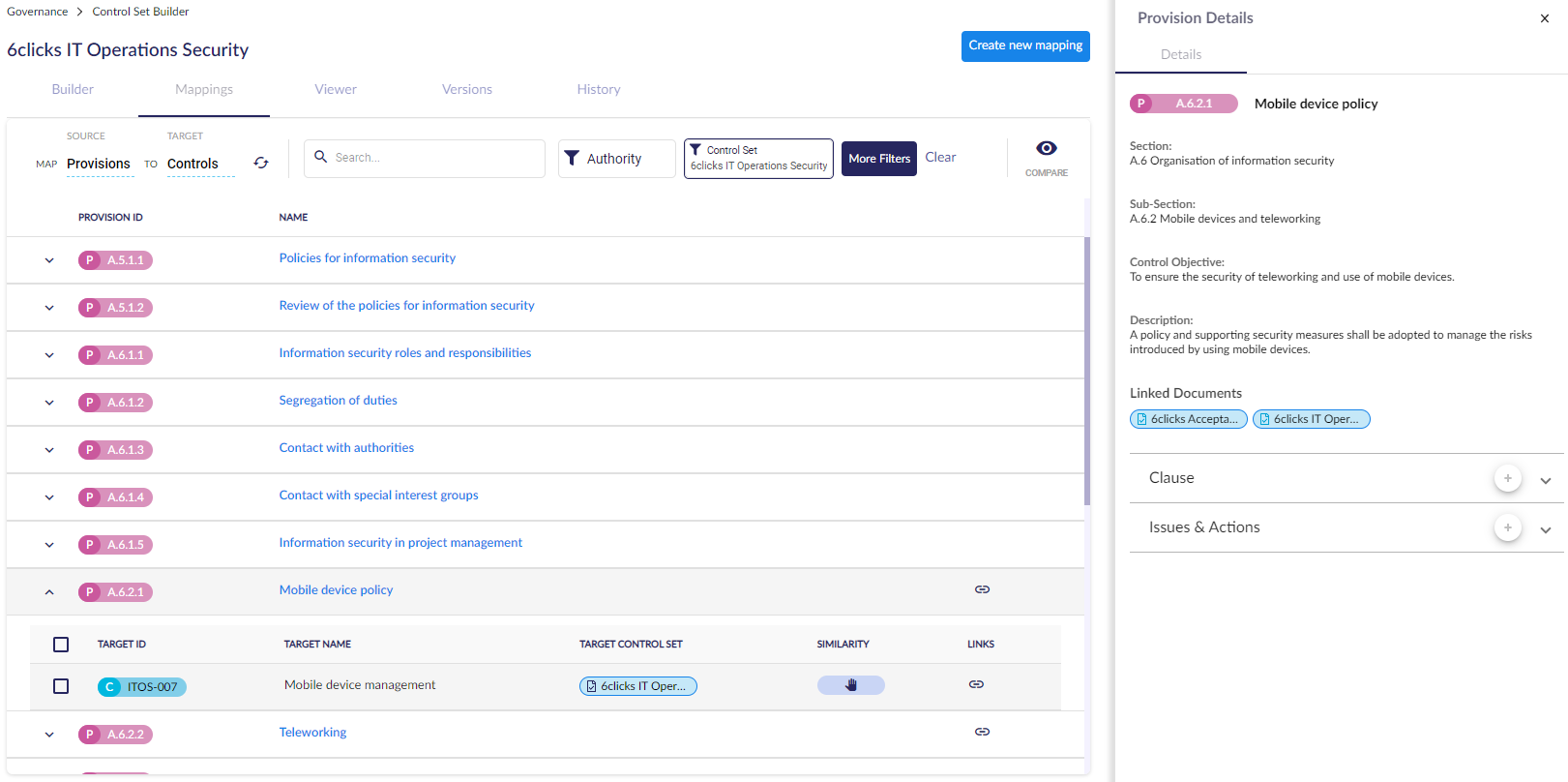
Task: Tick the checkbox for ITOS-007 row
Action: [x=61, y=686]
